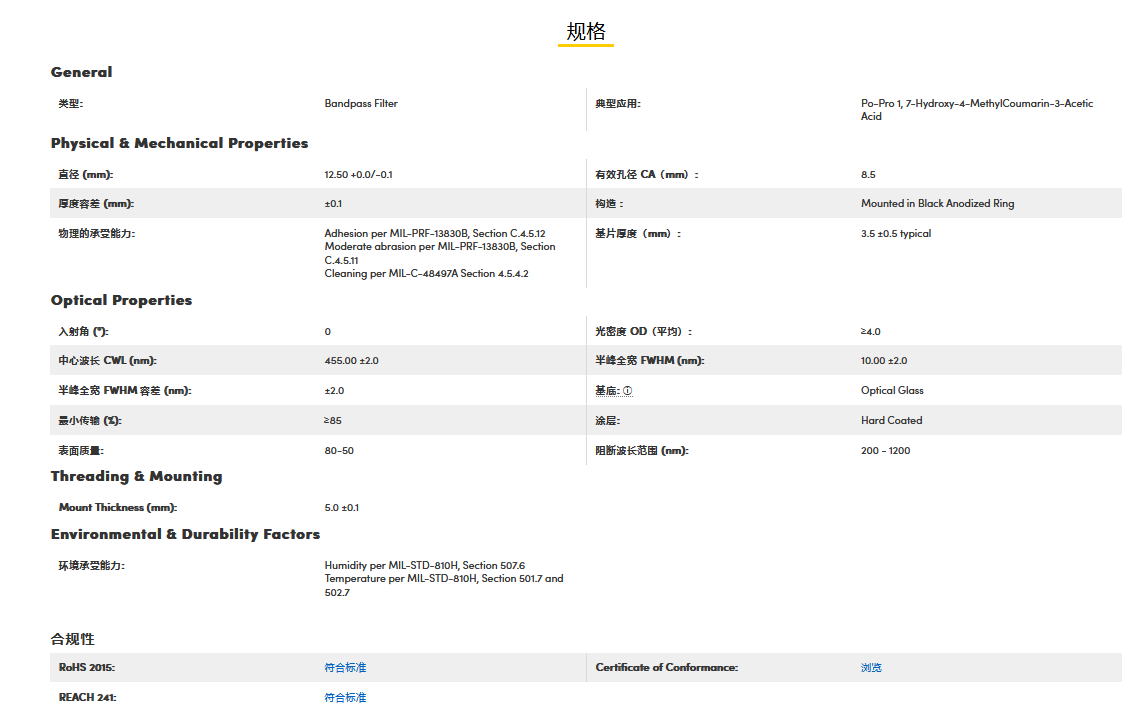Click the Environmental & Durability Factors heading
This screenshot has height=727, width=1145.
coord(185,534)
